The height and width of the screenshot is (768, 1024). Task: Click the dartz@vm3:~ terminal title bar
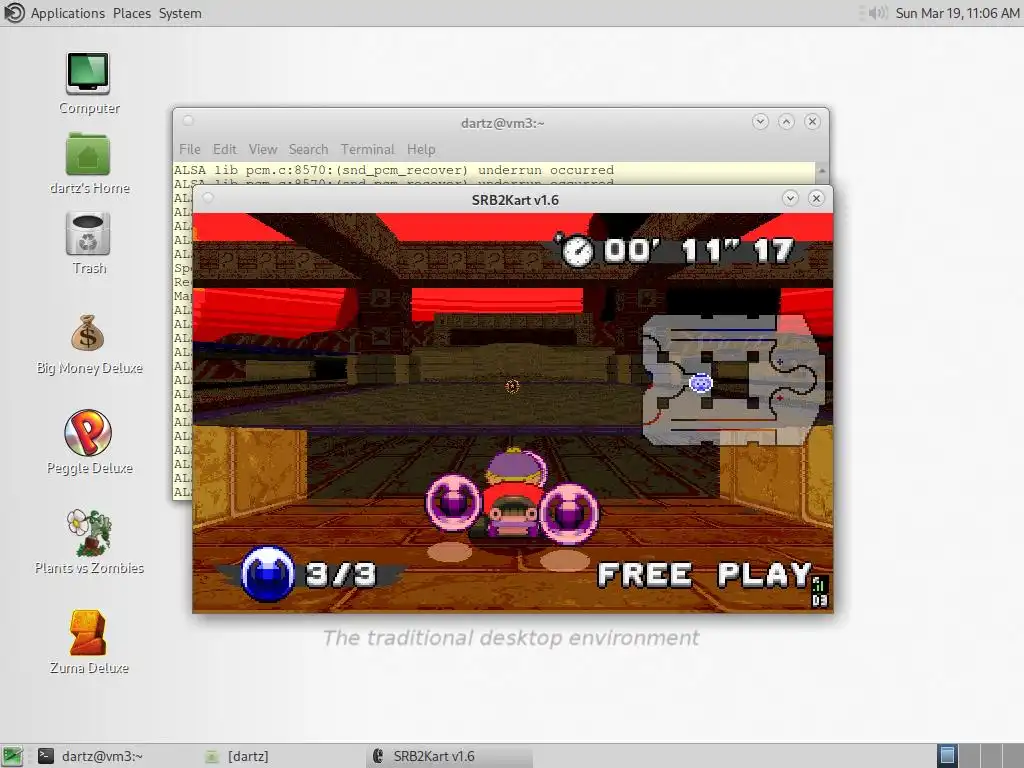pos(502,123)
